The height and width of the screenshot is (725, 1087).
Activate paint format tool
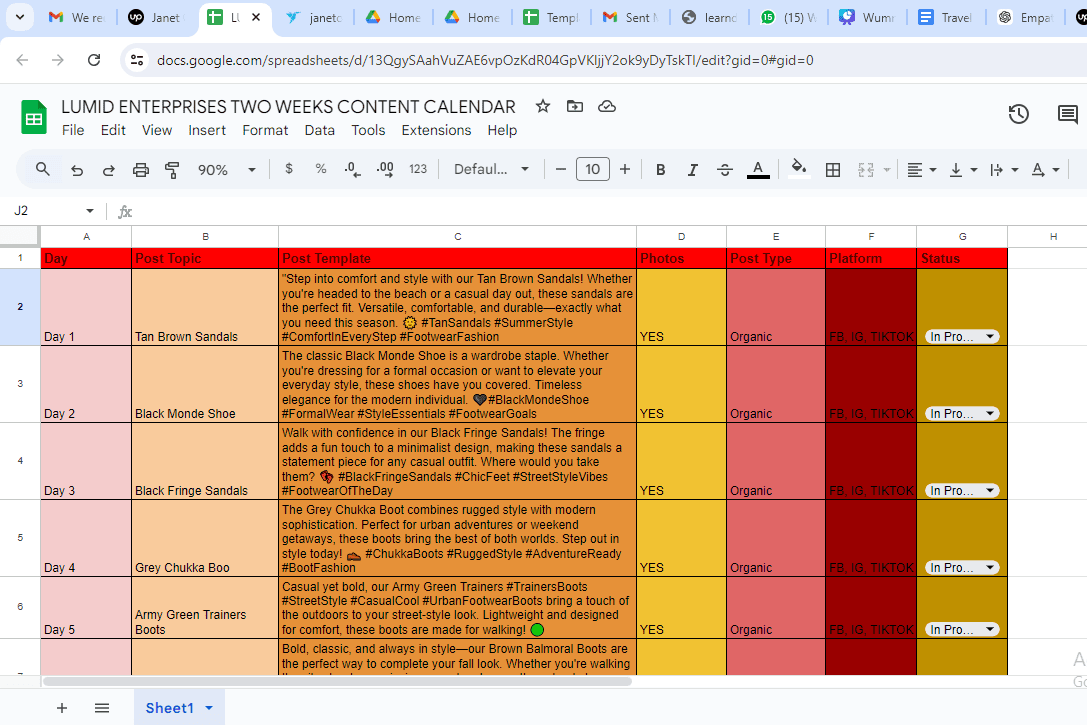click(x=172, y=170)
